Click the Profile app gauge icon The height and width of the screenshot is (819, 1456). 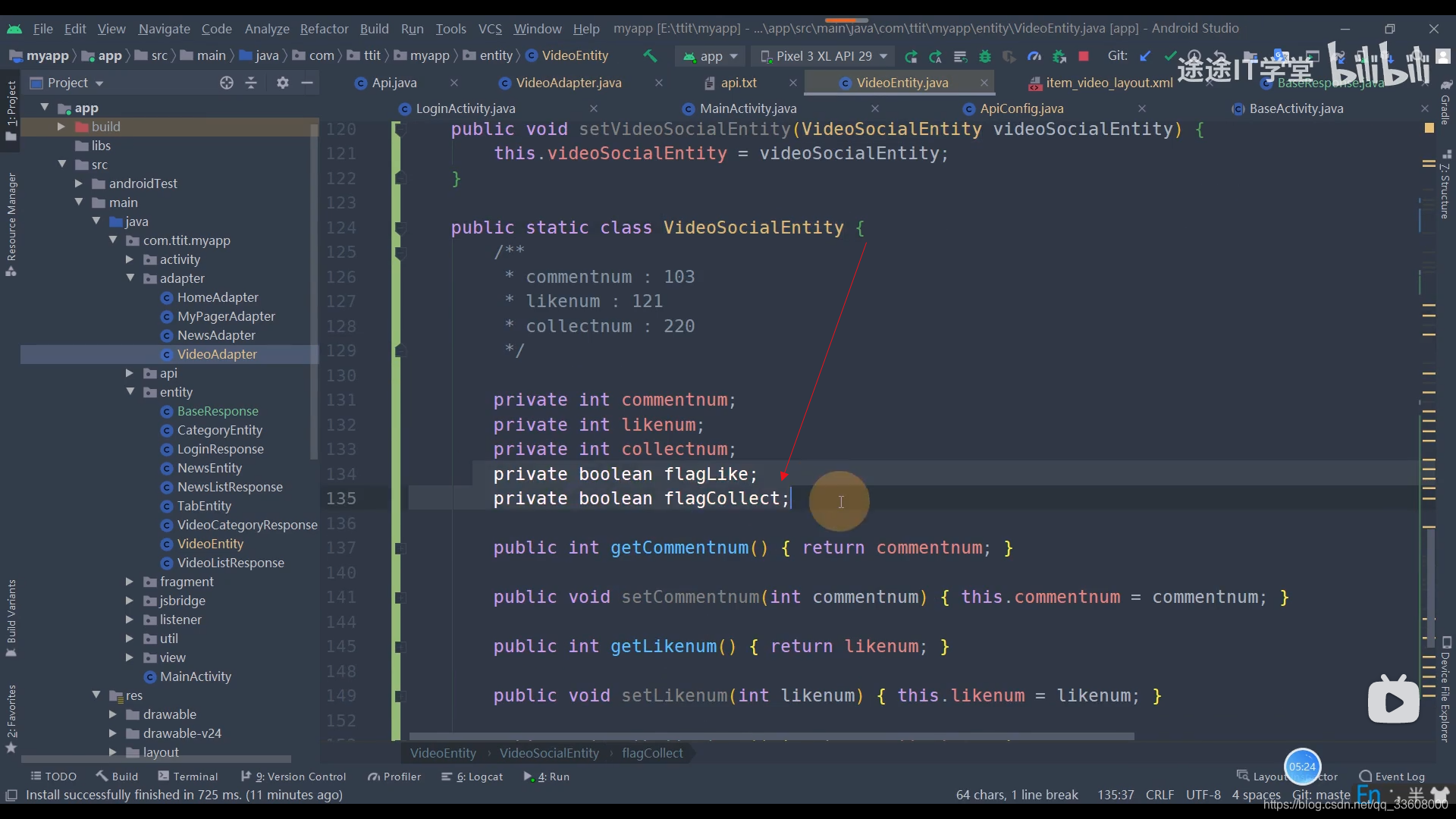pyautogui.click(x=1034, y=56)
